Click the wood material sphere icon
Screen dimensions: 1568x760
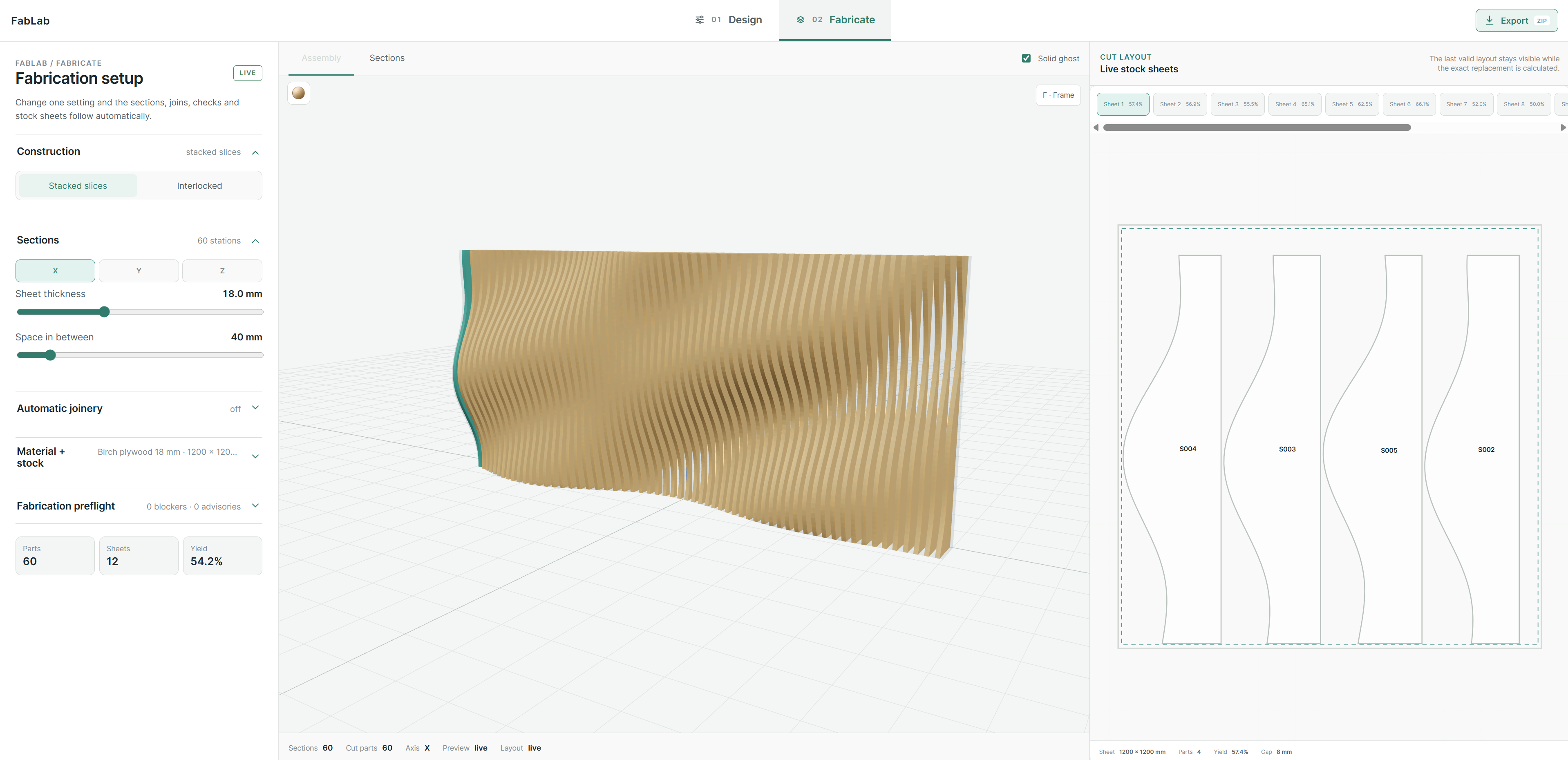(298, 93)
